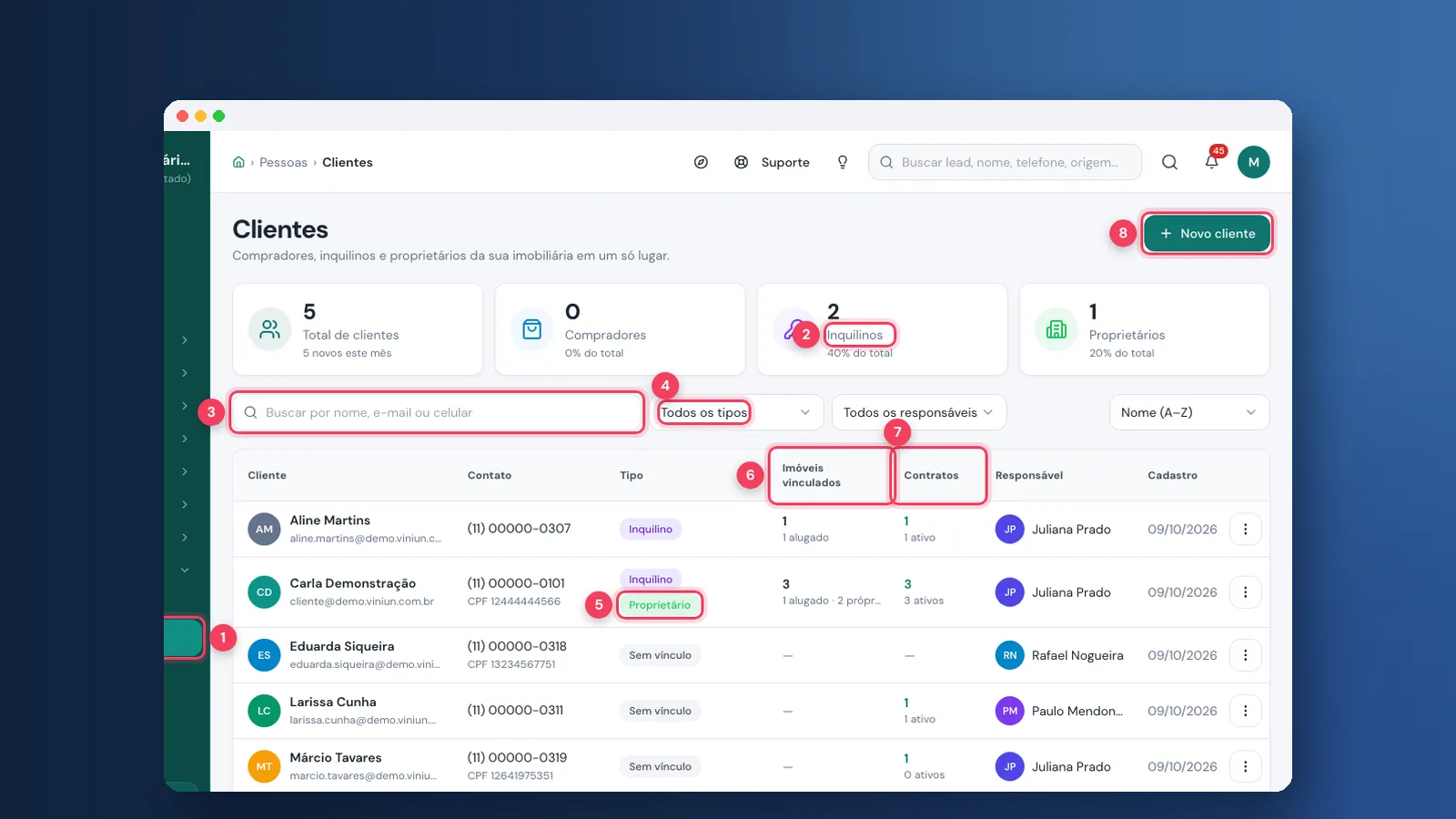Viewport: 1456px width, 819px height.
Task: Open the Proprietários stat card label
Action: pyautogui.click(x=1127, y=335)
